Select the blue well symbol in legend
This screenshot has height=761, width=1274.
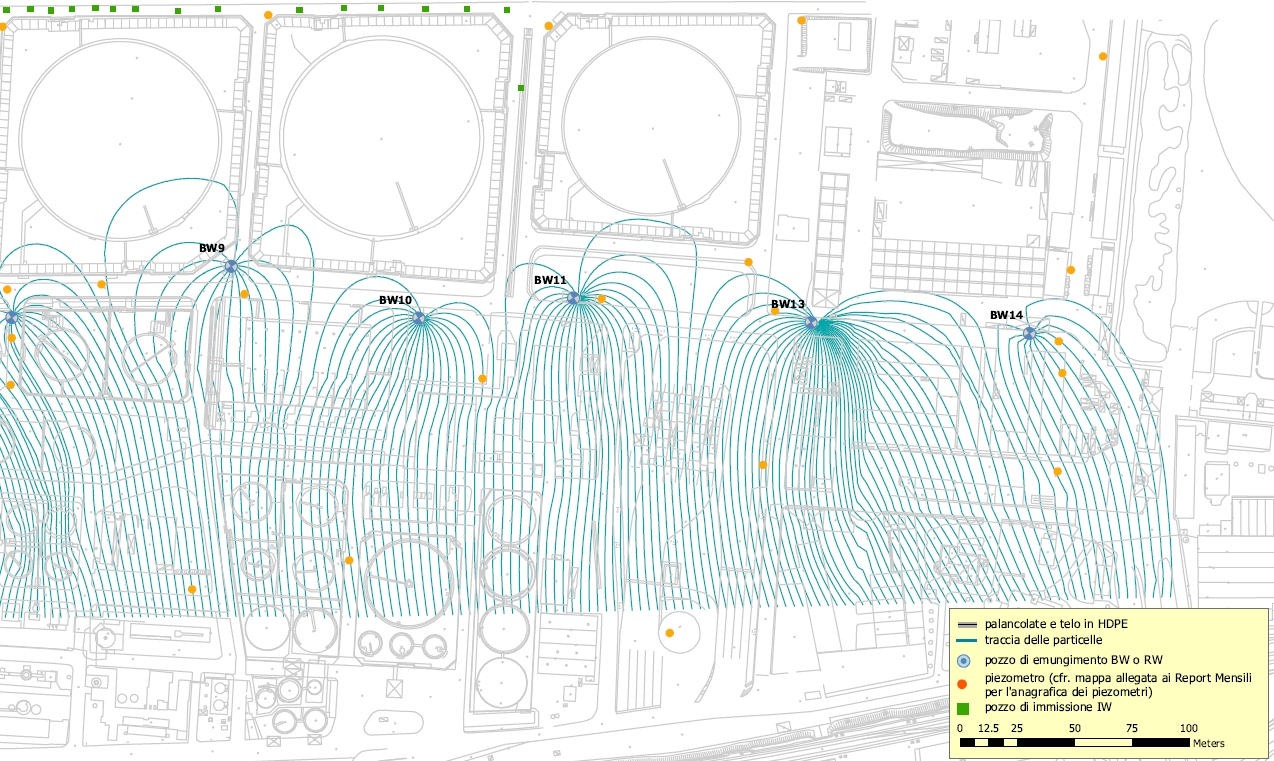(965, 661)
